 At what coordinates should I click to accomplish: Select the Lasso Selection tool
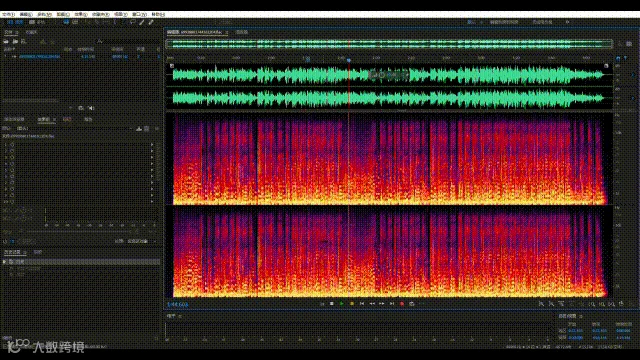point(133,22)
